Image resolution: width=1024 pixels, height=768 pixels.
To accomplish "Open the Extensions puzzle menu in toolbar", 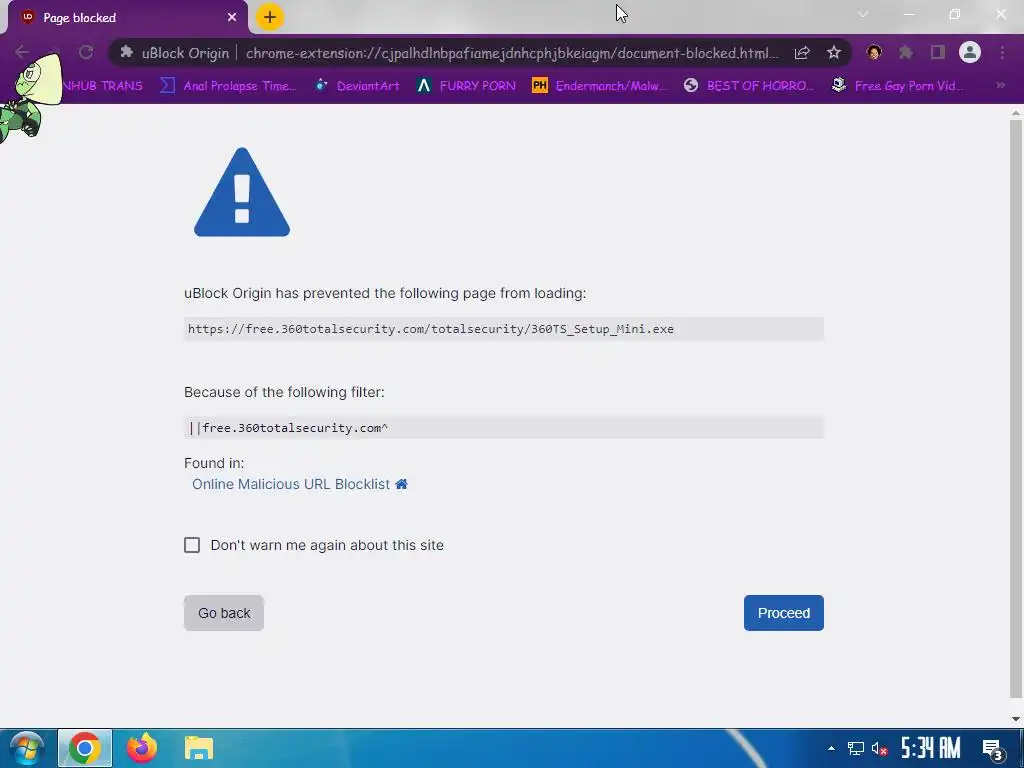I will (x=906, y=52).
